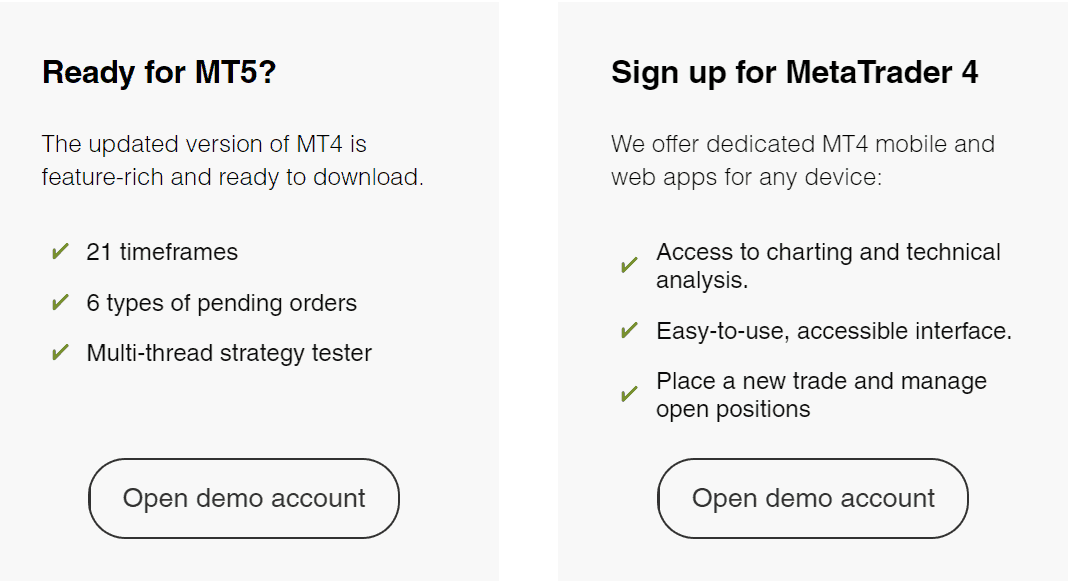Viewport: 1071px width, 583px height.
Task: Click the Place a new trade and manage text
Action: click(821, 381)
